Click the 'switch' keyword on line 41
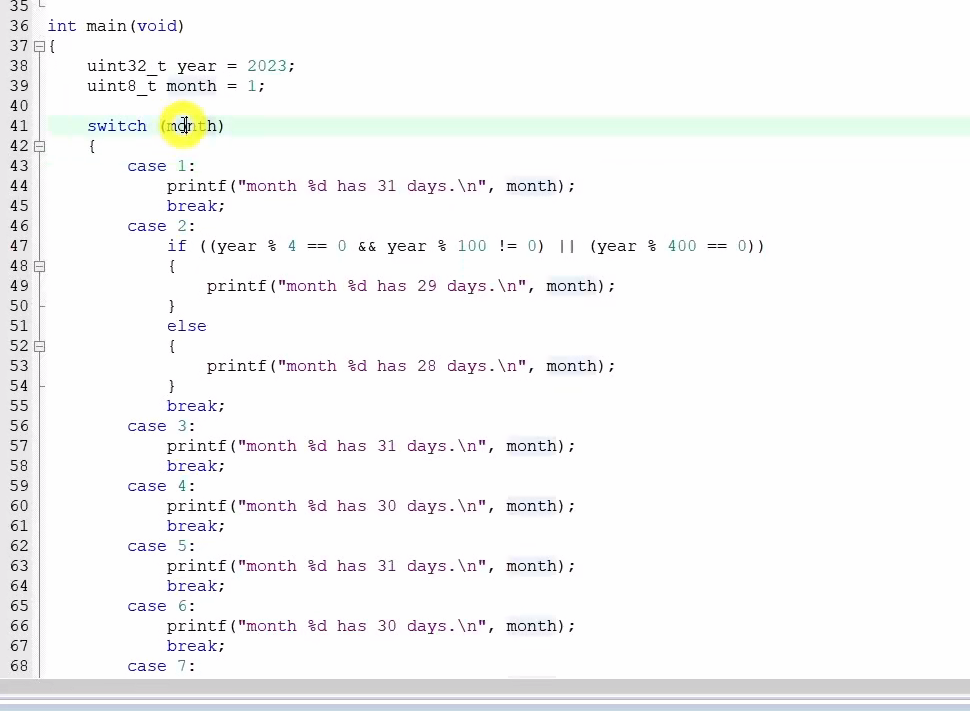The width and height of the screenshot is (970, 711). tap(117, 126)
